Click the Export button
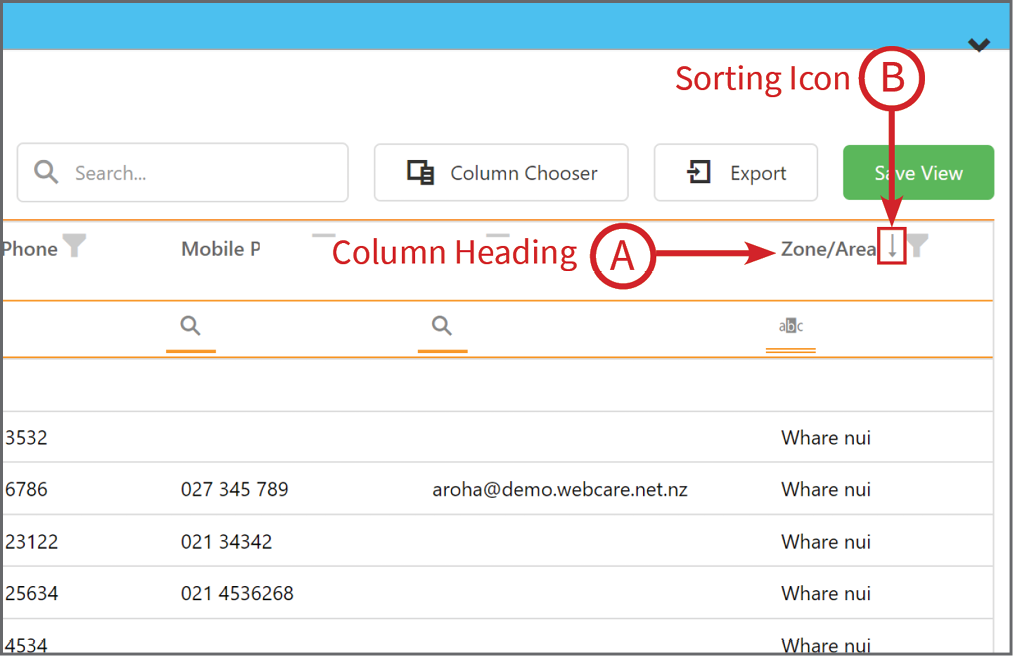This screenshot has width=1013, height=656. click(736, 173)
